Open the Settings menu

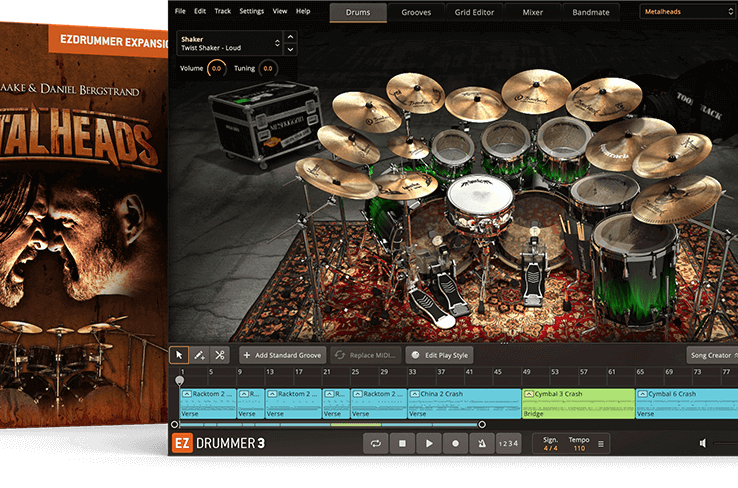pyautogui.click(x=251, y=11)
